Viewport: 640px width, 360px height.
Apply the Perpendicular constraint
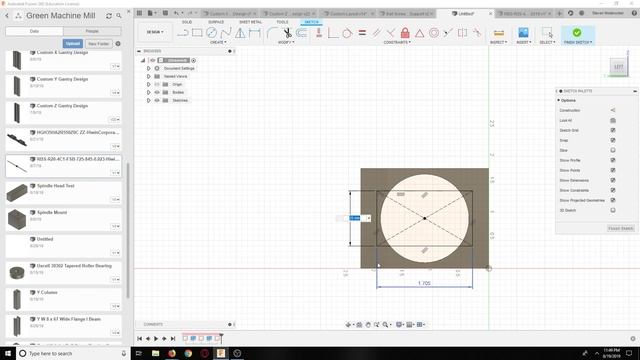391,33
